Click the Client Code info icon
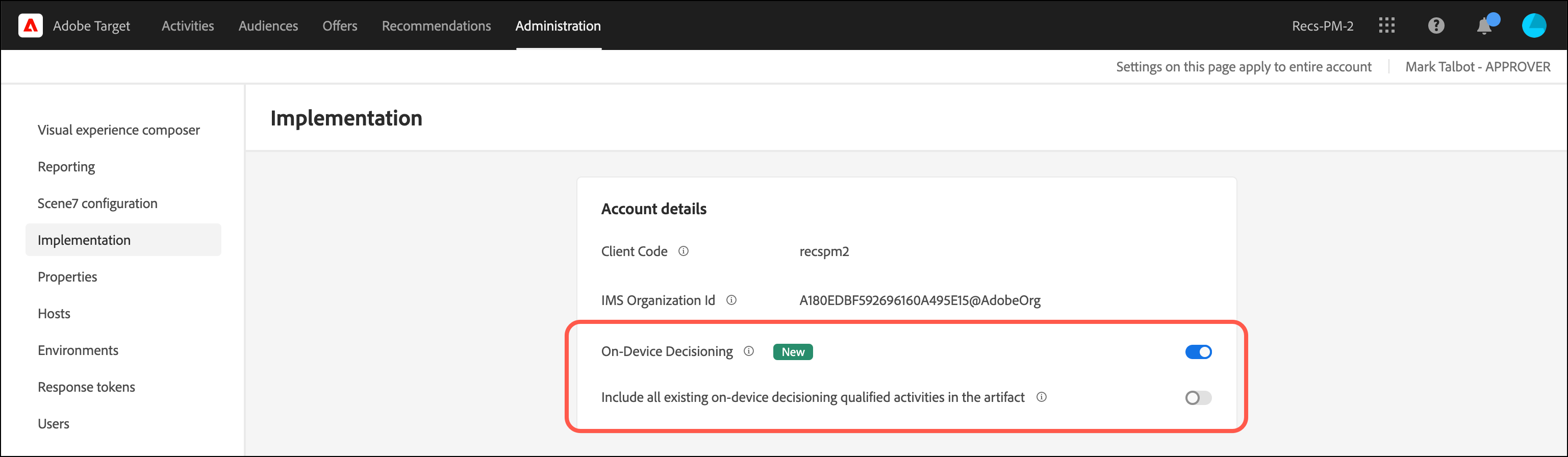The width and height of the screenshot is (1568, 457). coord(684,251)
